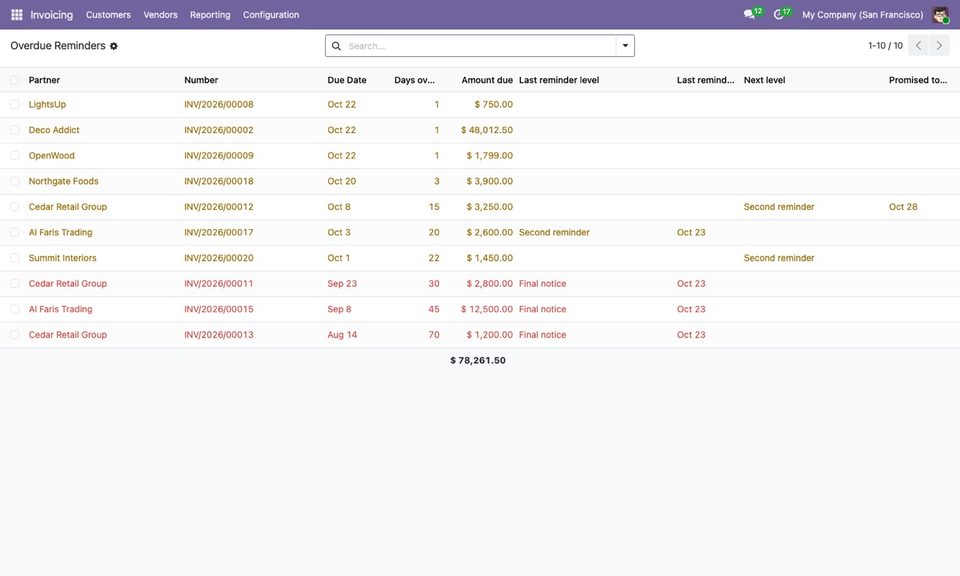Expand the search options dropdown arrow
This screenshot has height=576, width=960.
(x=625, y=46)
